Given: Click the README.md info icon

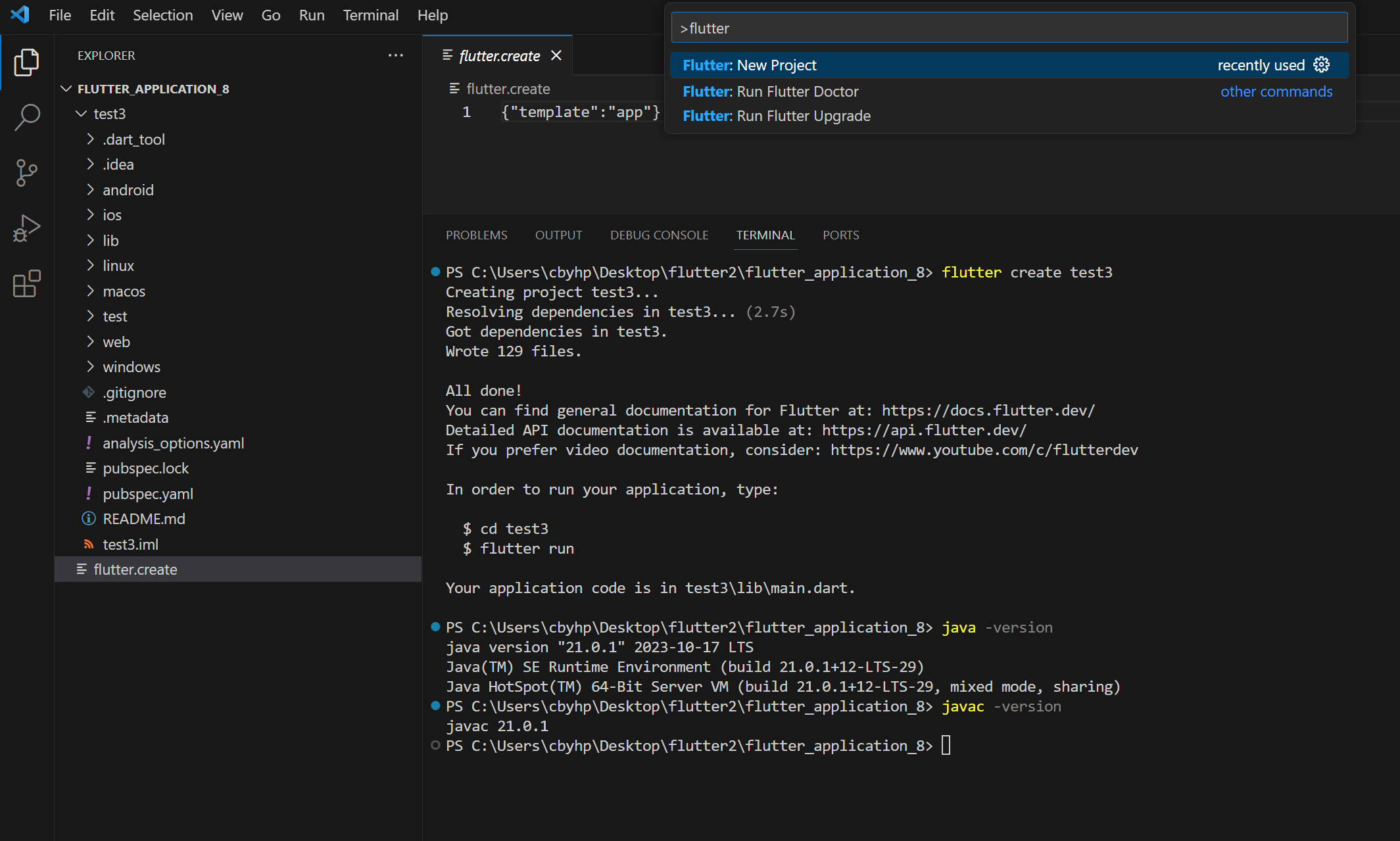Looking at the screenshot, I should click(89, 518).
